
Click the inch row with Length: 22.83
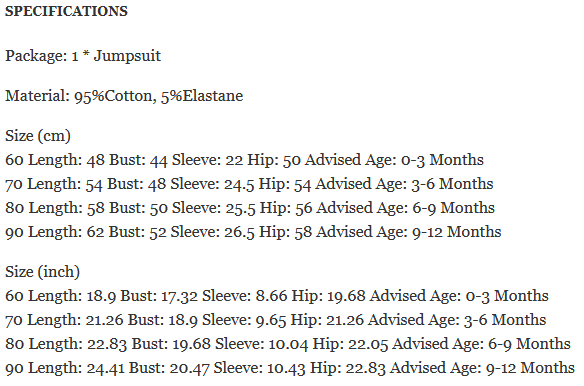pos(288,344)
